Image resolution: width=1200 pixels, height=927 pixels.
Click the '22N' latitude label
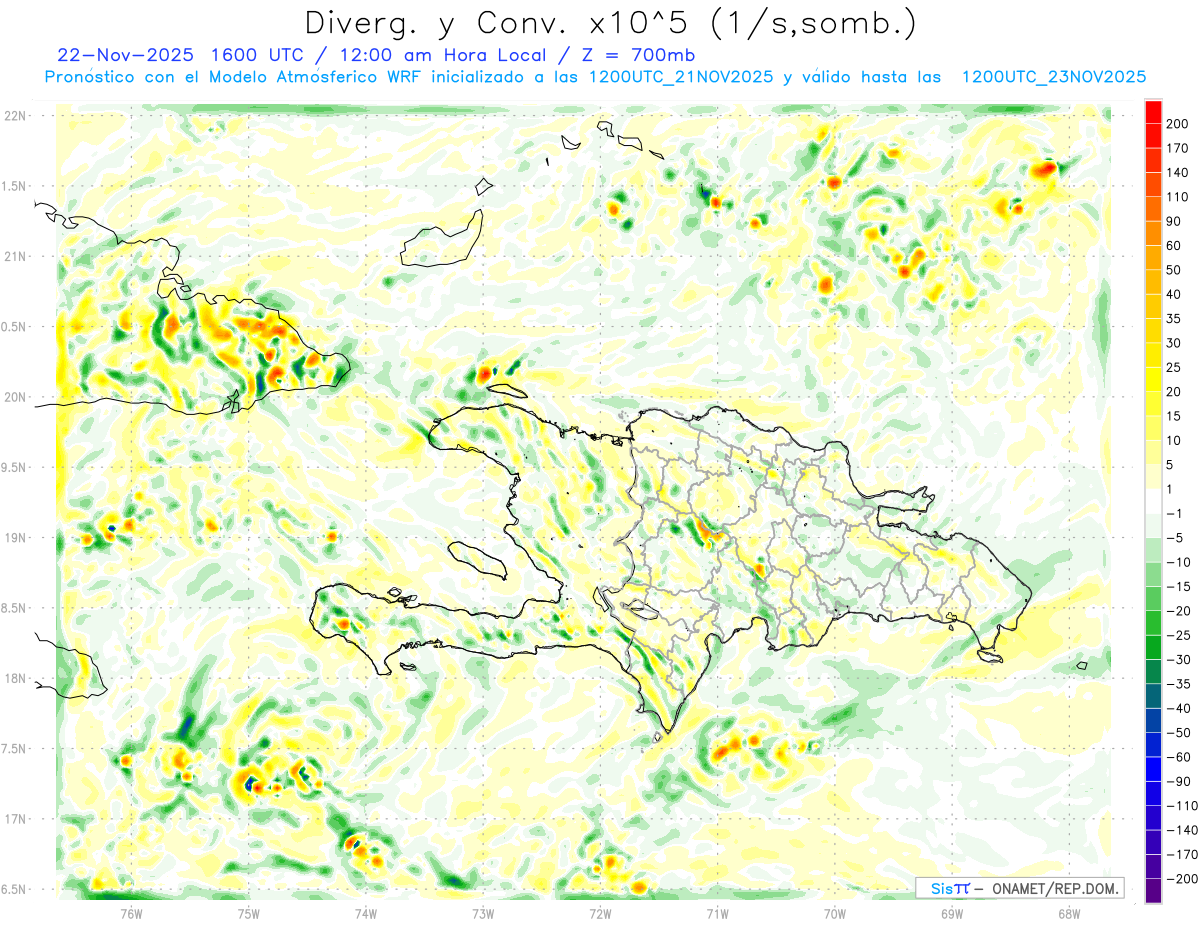15,116
